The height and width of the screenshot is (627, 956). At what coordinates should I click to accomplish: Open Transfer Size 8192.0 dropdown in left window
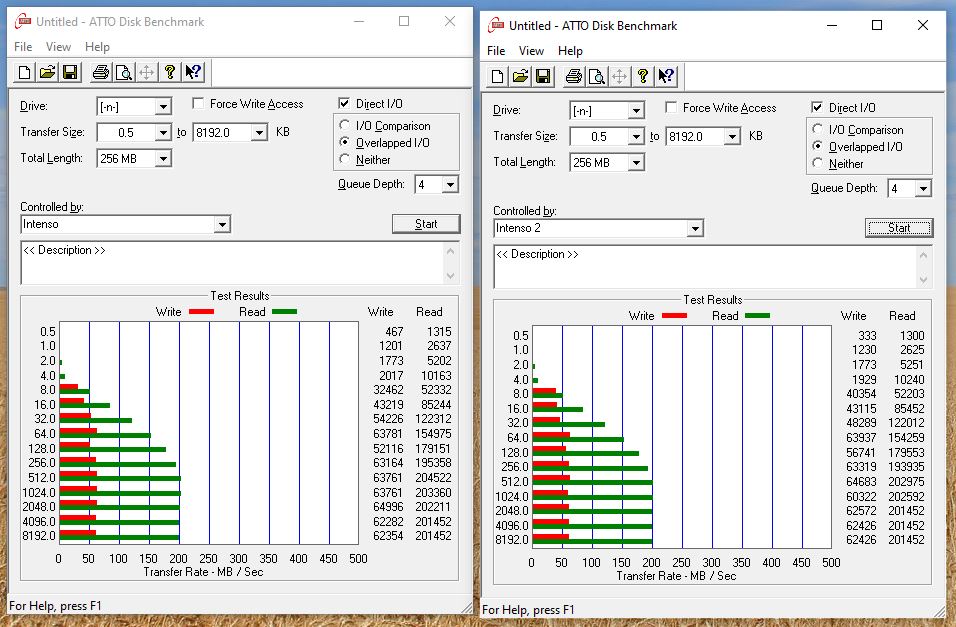pyautogui.click(x=259, y=132)
